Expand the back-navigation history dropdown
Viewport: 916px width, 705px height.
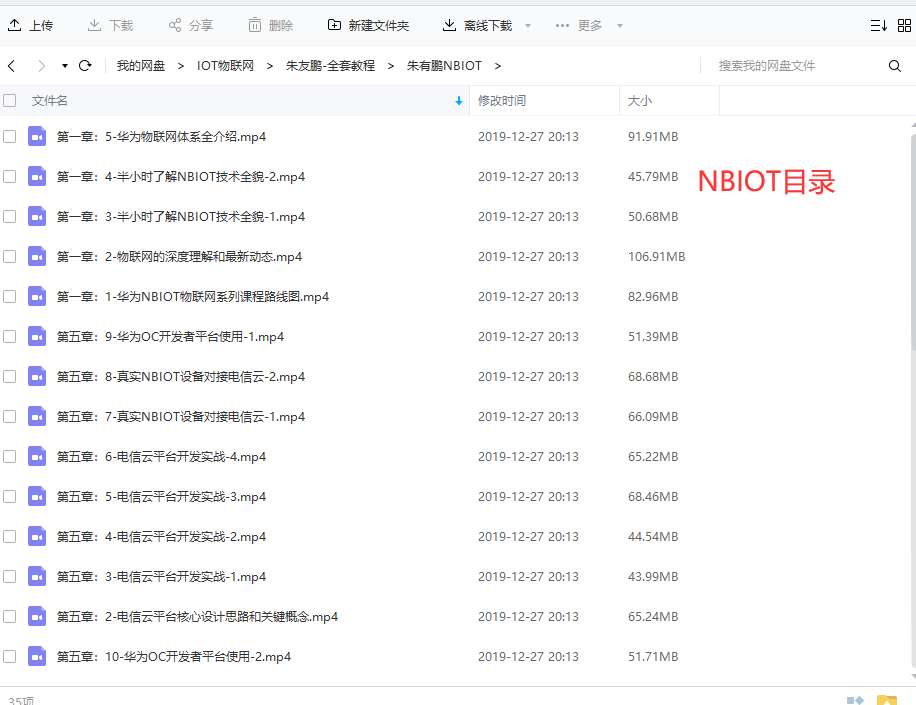62,65
